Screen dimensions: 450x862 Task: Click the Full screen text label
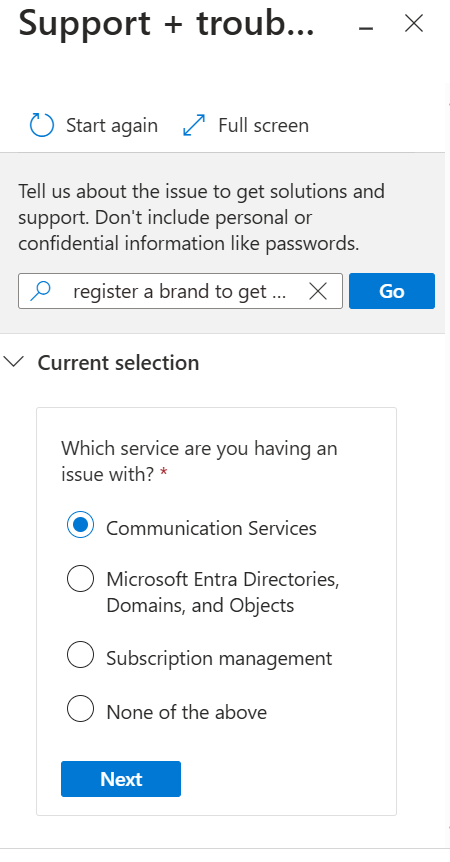coord(264,125)
